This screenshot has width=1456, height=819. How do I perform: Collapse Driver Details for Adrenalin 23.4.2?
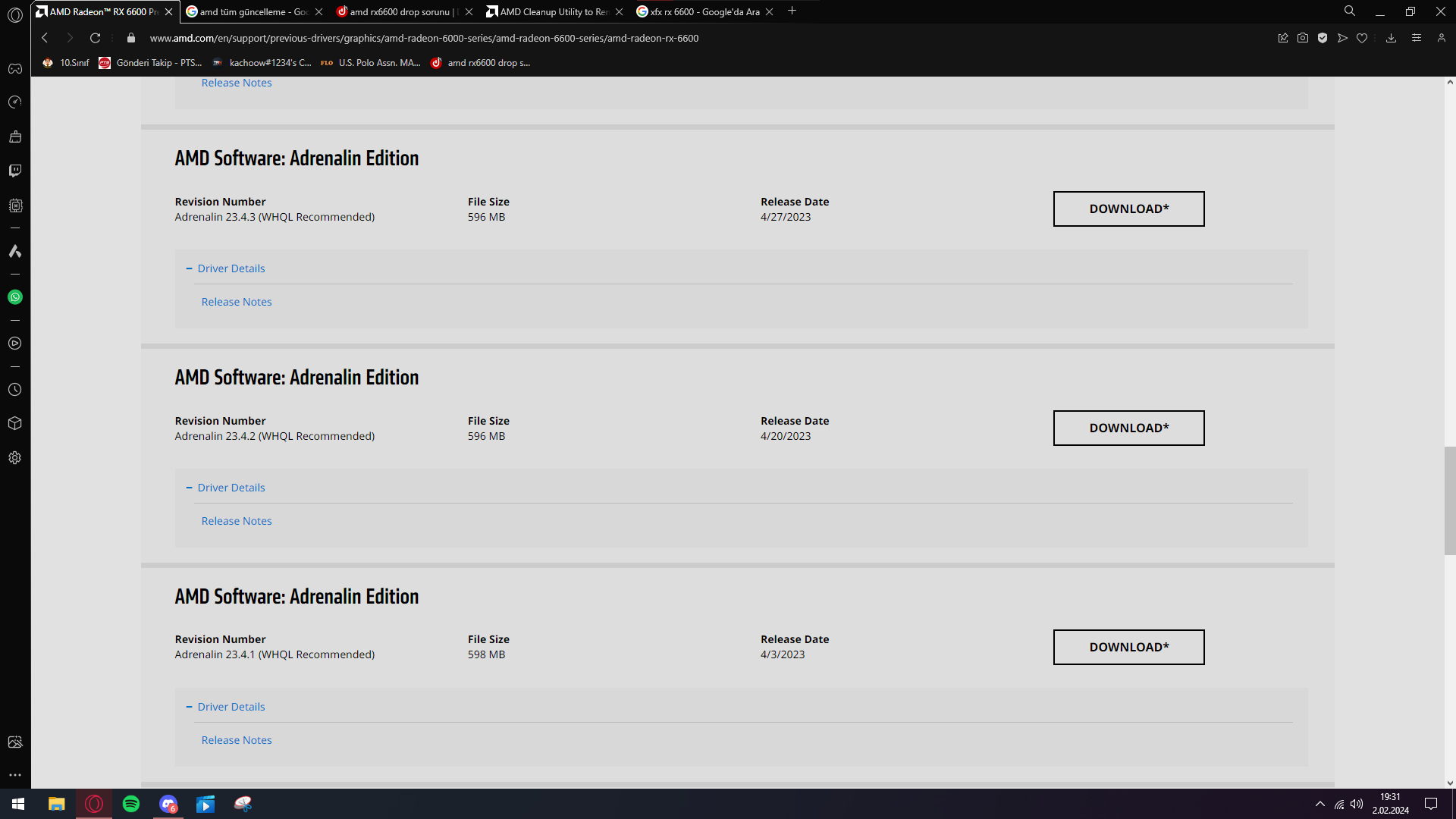tap(231, 488)
